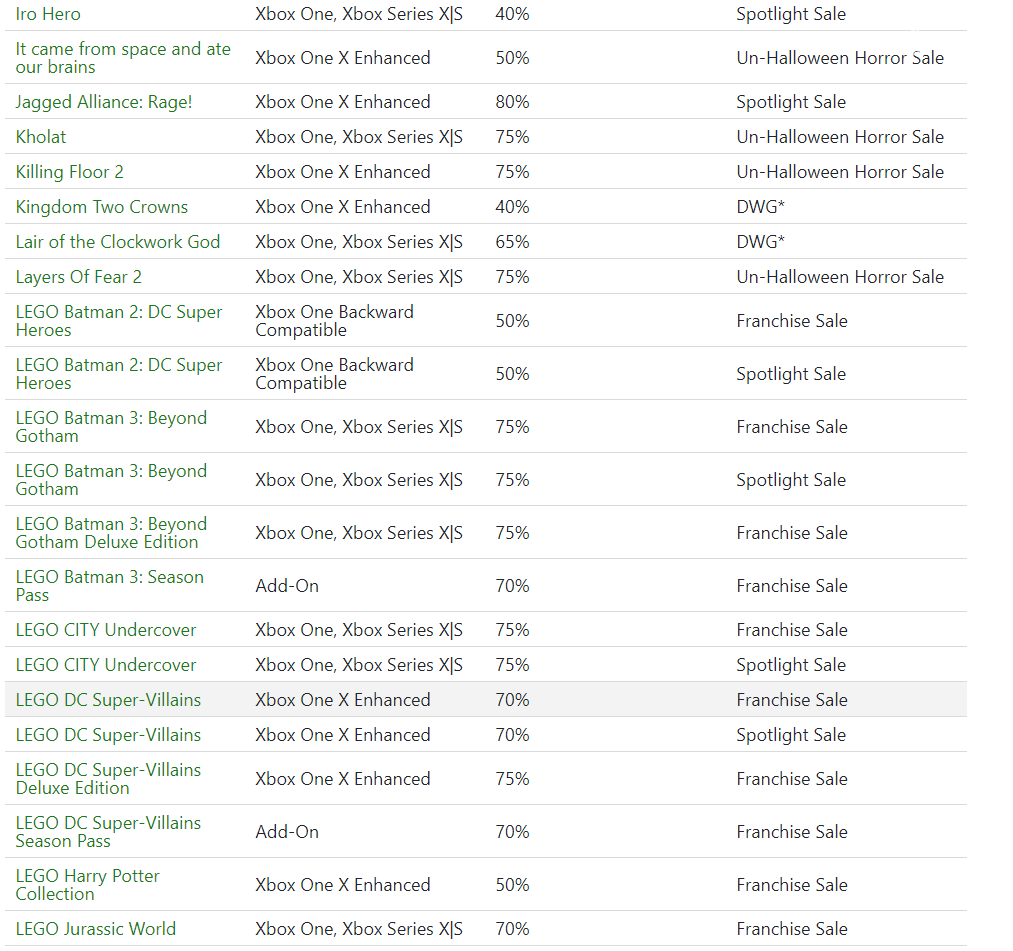
Task: Click the 65% discount for Clockwork God
Action: pos(512,242)
